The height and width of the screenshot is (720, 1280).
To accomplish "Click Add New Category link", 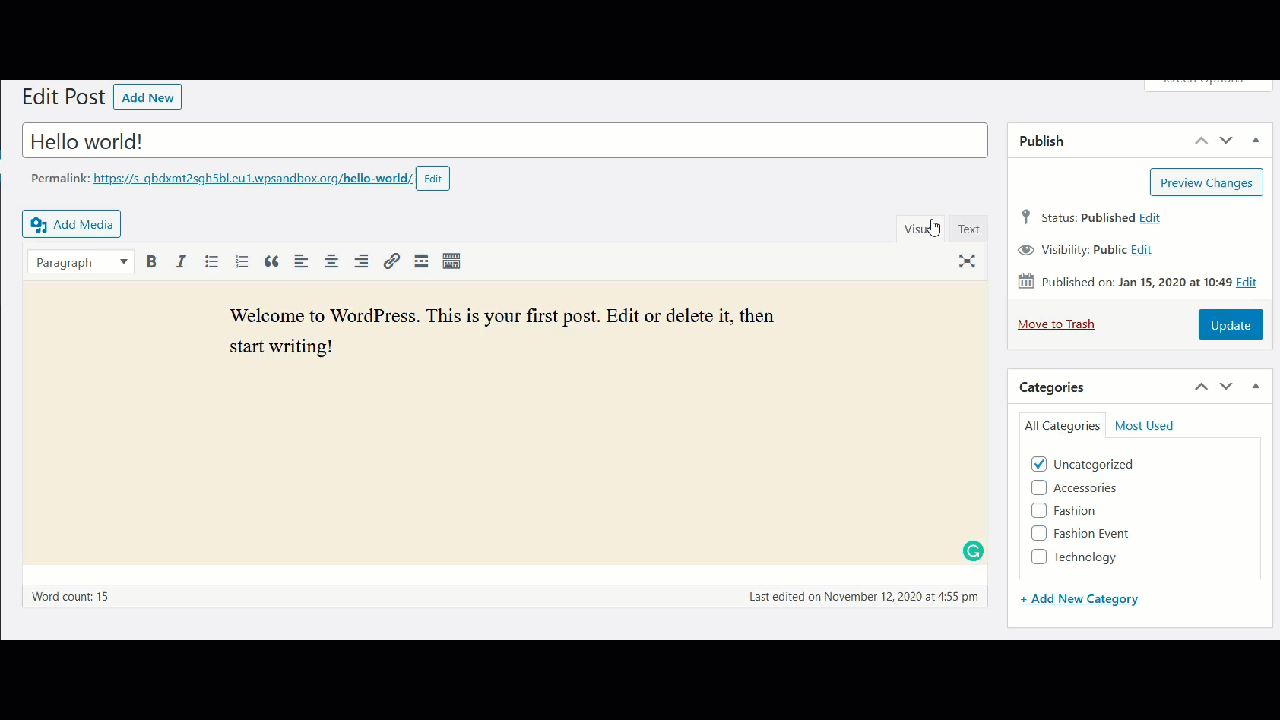I will [x=1079, y=598].
